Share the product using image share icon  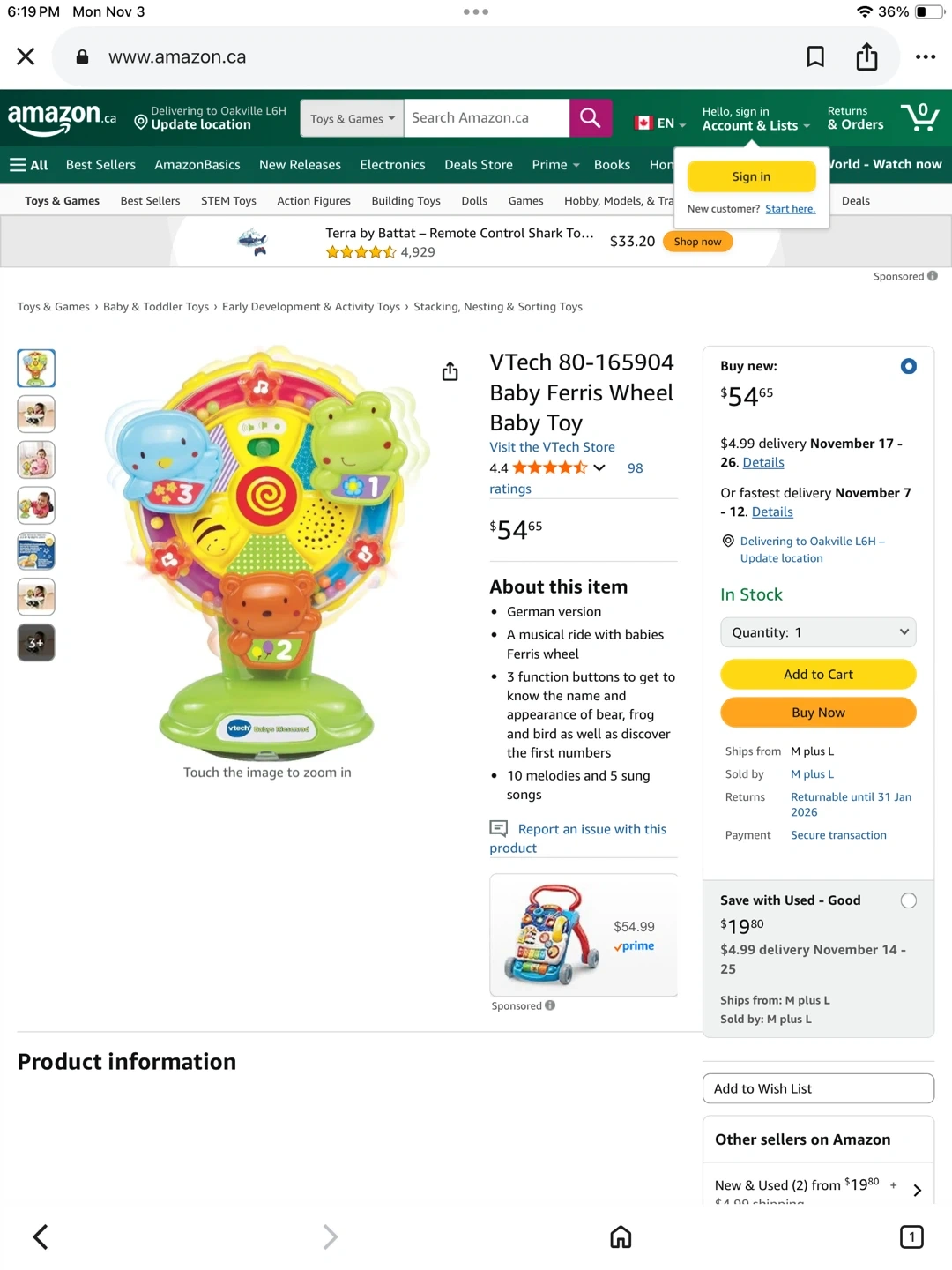click(450, 371)
